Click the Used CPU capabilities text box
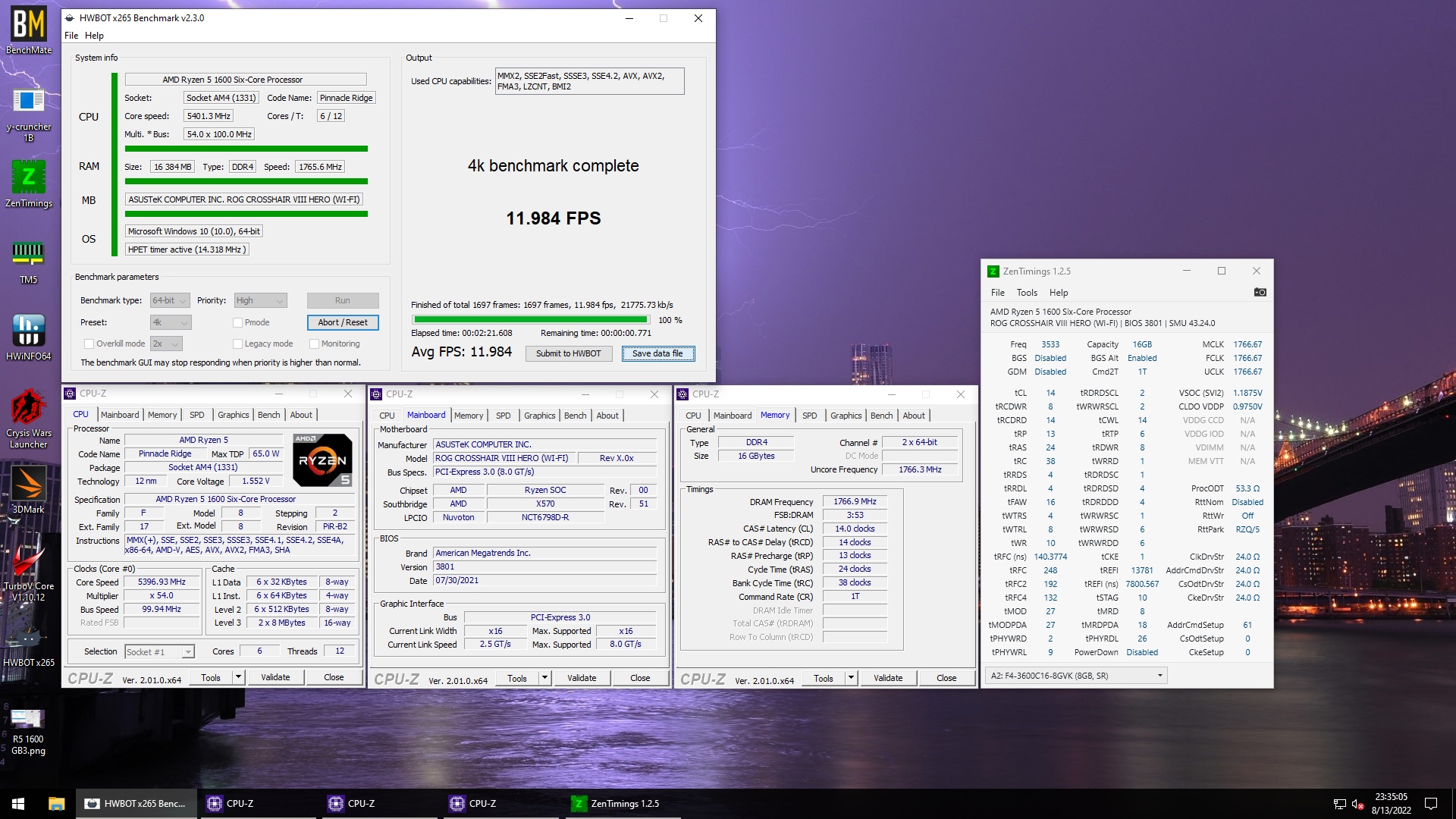The width and height of the screenshot is (1456, 819). pos(589,81)
